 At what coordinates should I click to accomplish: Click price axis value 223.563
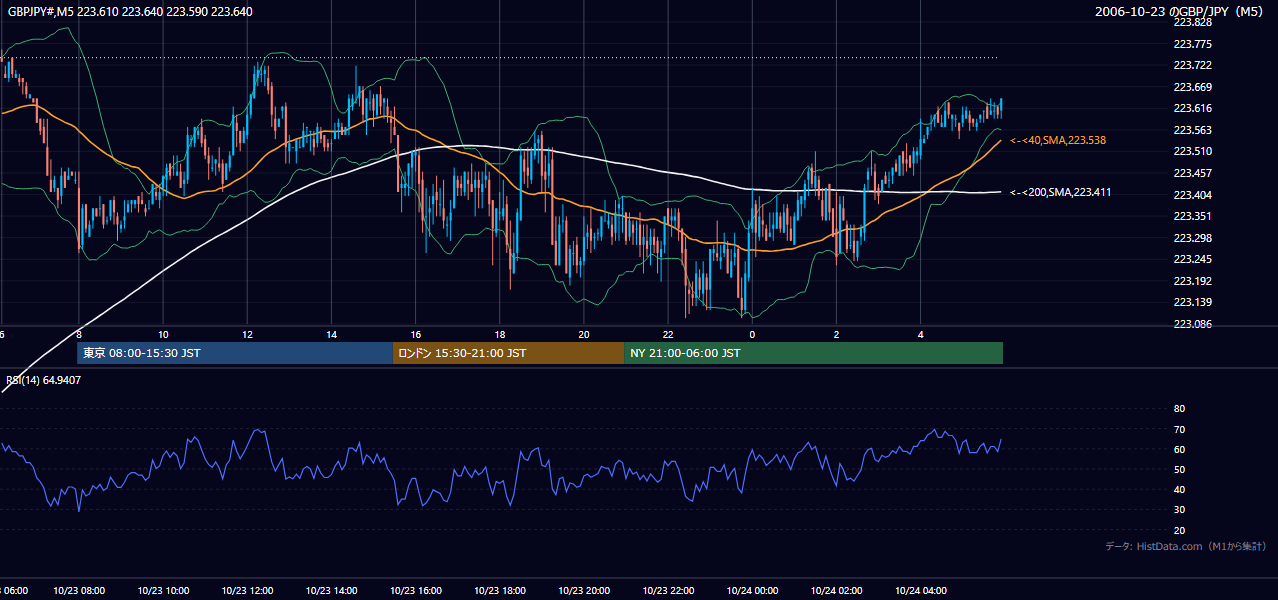1192,130
